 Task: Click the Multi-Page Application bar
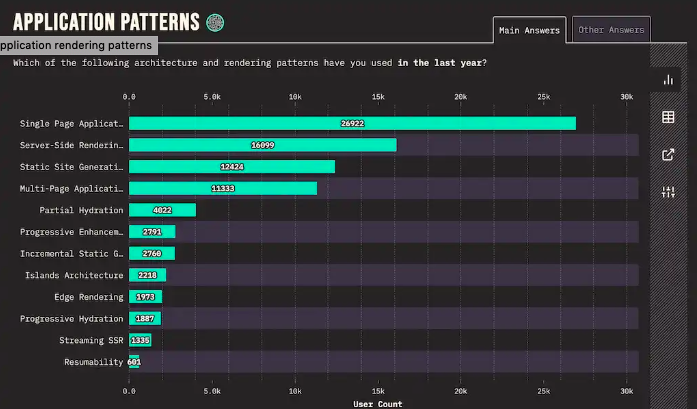[x=223, y=188]
